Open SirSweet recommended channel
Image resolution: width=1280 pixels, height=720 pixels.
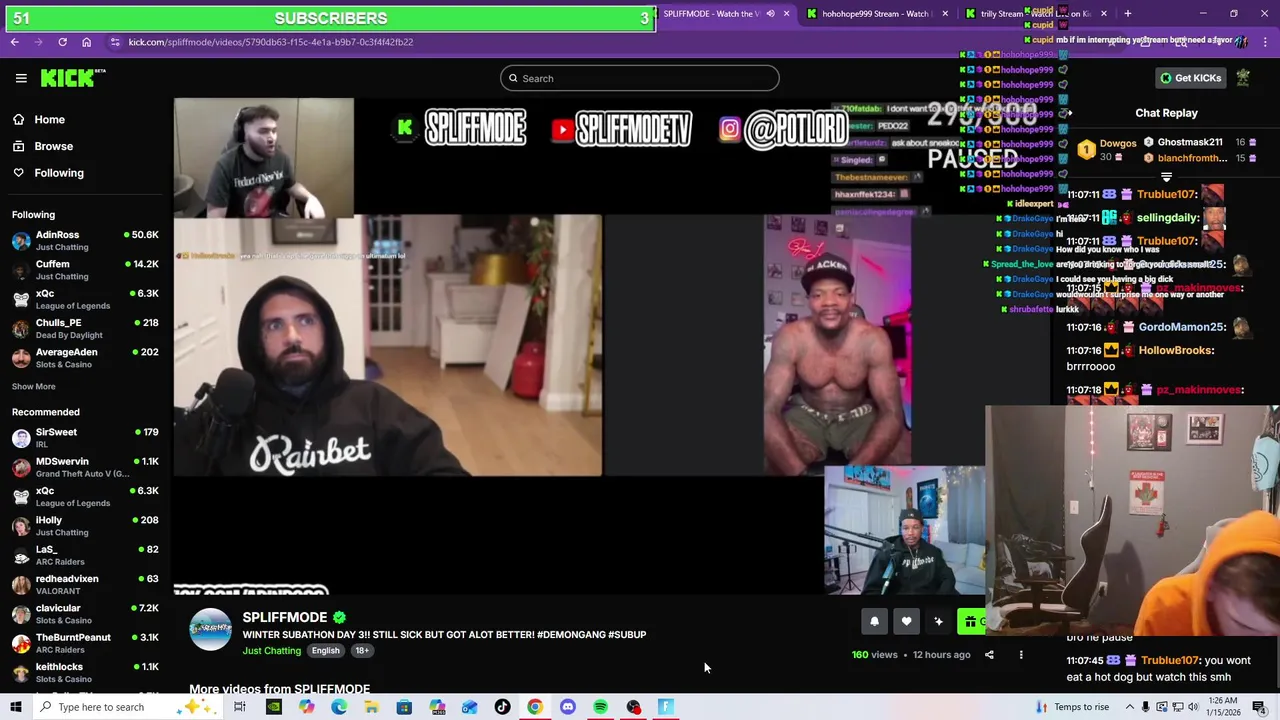[85, 438]
